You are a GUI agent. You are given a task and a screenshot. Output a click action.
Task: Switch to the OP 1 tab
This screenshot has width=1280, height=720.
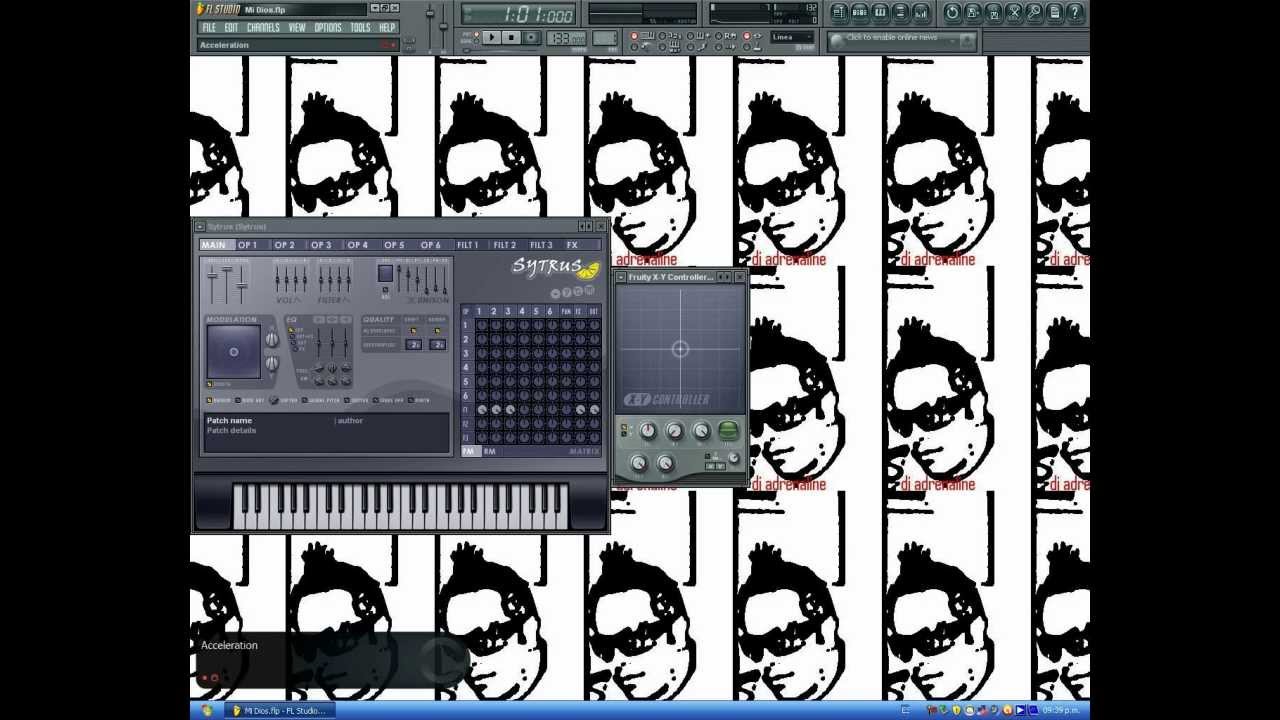click(247, 245)
